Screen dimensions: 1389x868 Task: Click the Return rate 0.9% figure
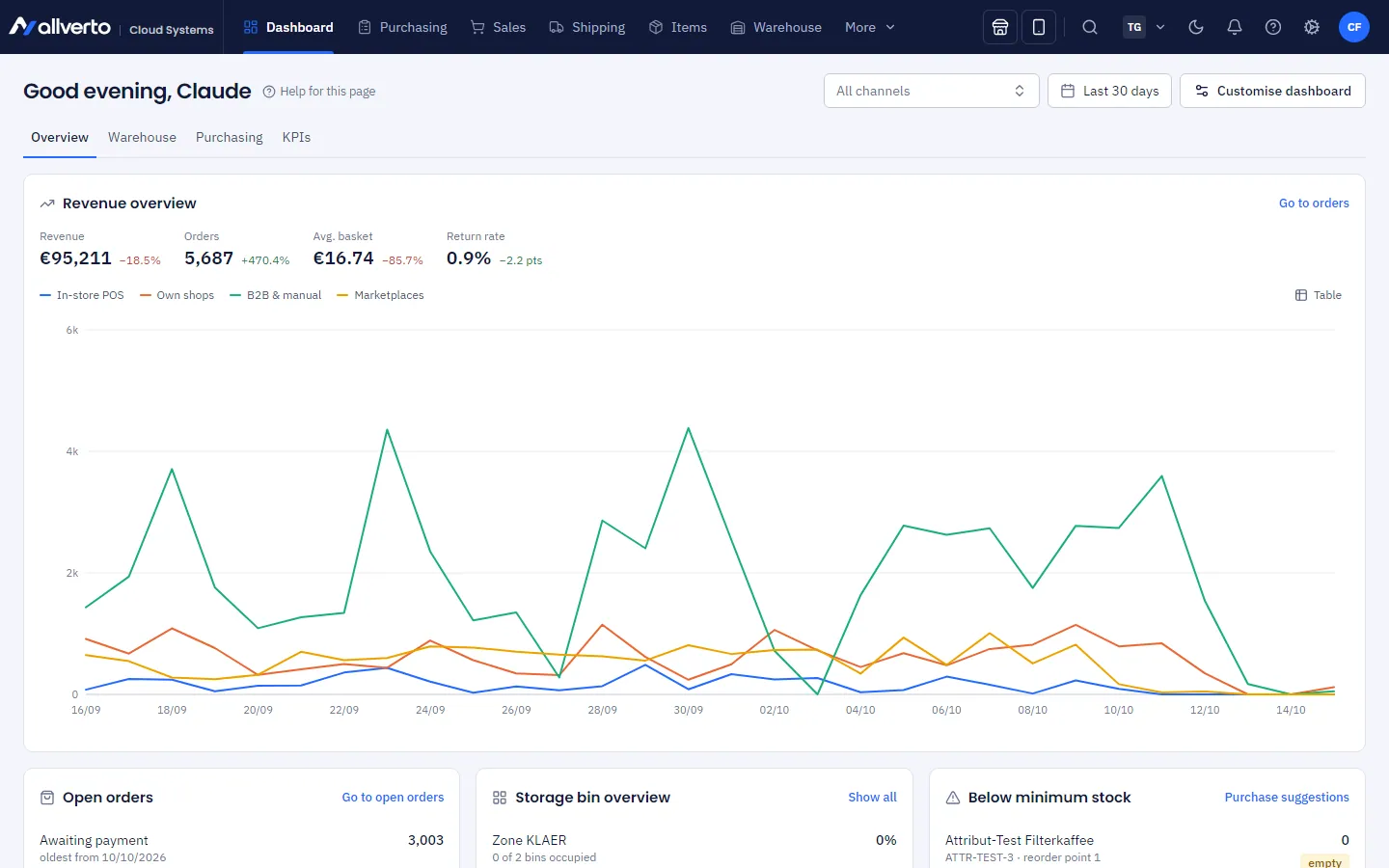coord(469,258)
